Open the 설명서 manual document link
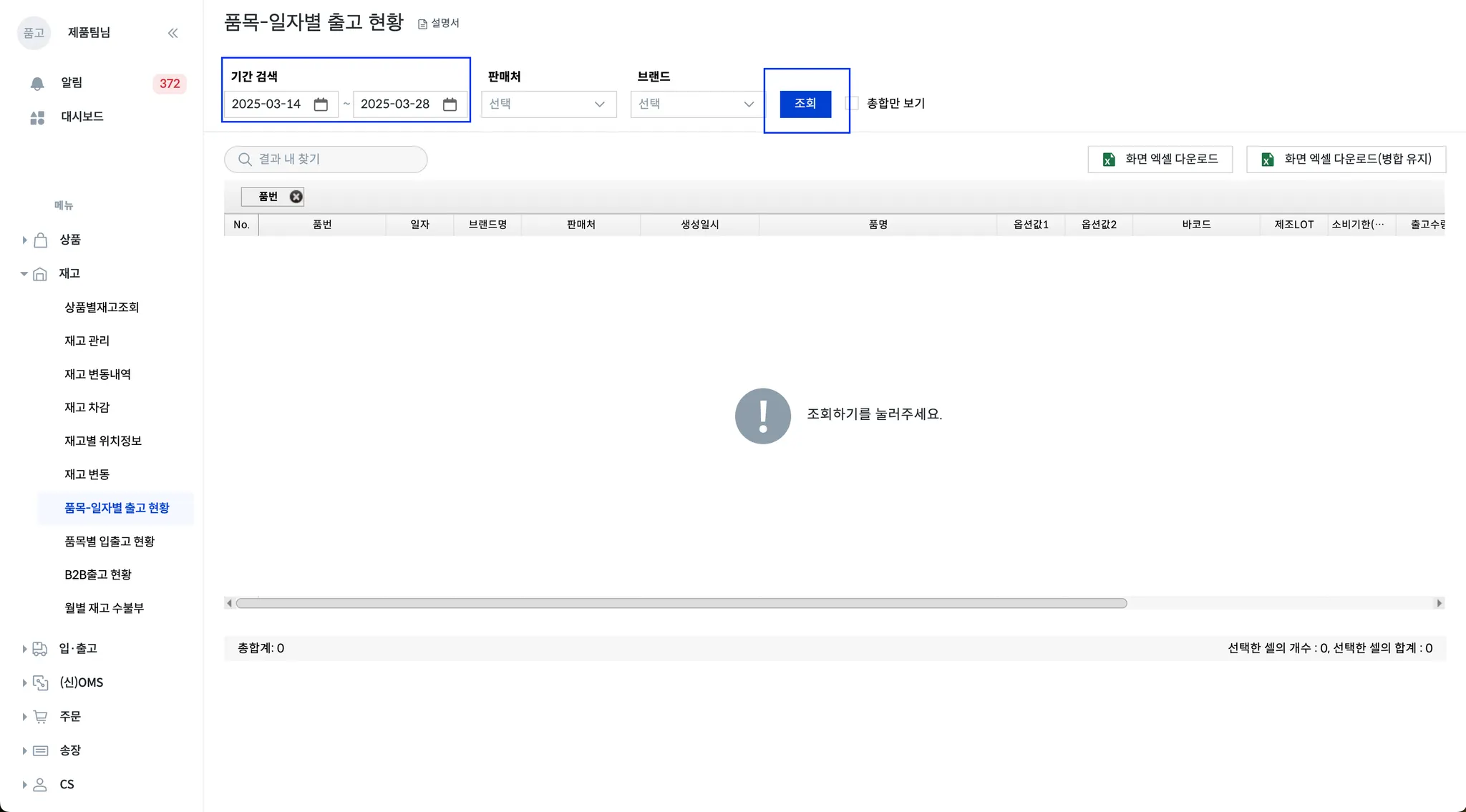Image resolution: width=1466 pixels, height=812 pixels. (439, 24)
